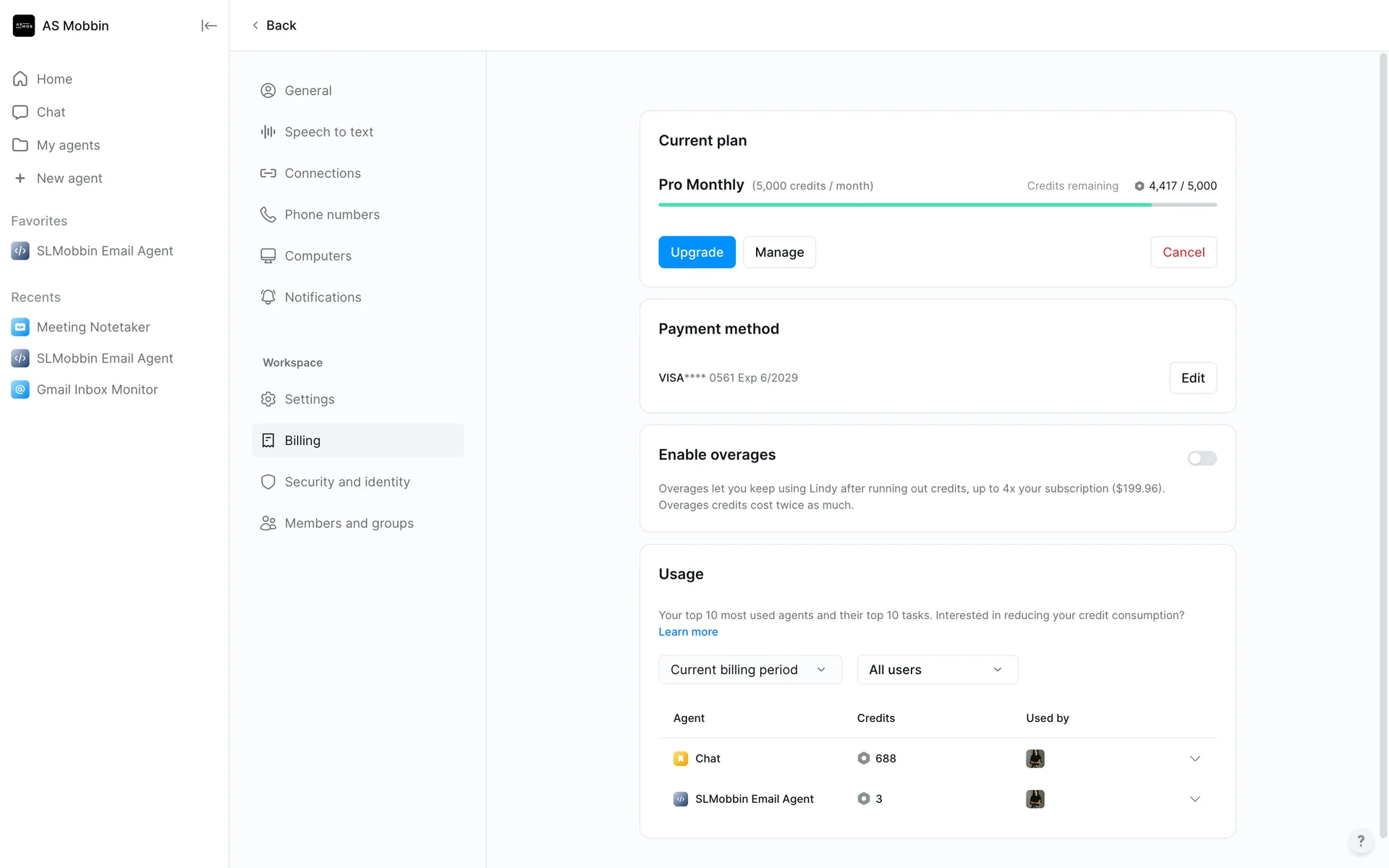Click the Meeting Notetaker agent icon
Image resolution: width=1389 pixels, height=868 pixels.
coord(20,327)
